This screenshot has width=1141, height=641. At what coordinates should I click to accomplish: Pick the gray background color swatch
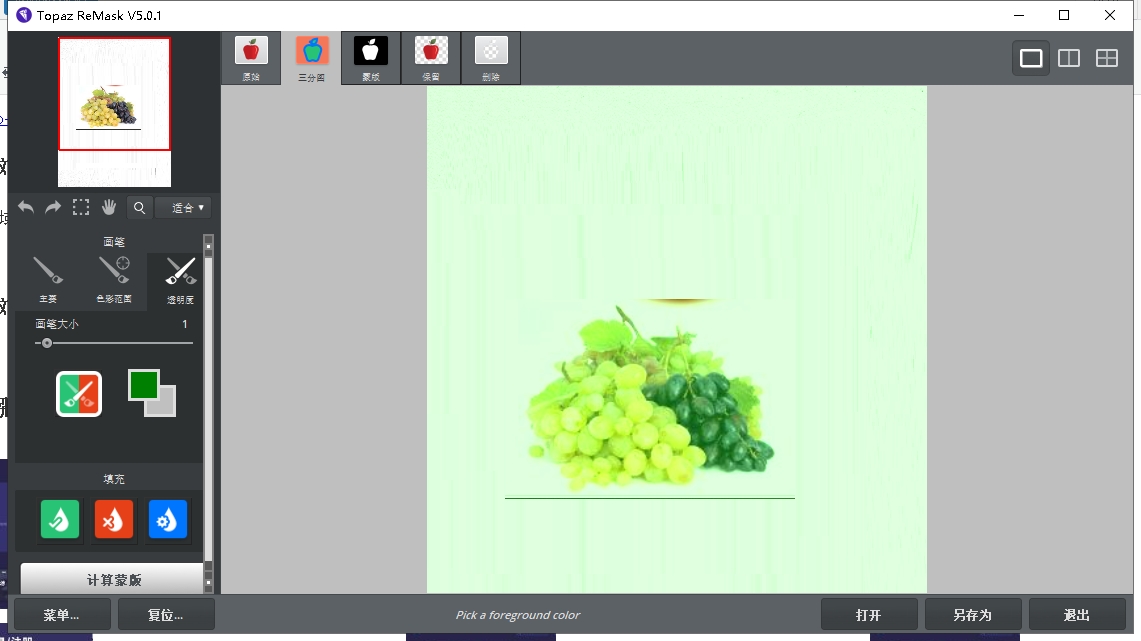[x=164, y=406]
